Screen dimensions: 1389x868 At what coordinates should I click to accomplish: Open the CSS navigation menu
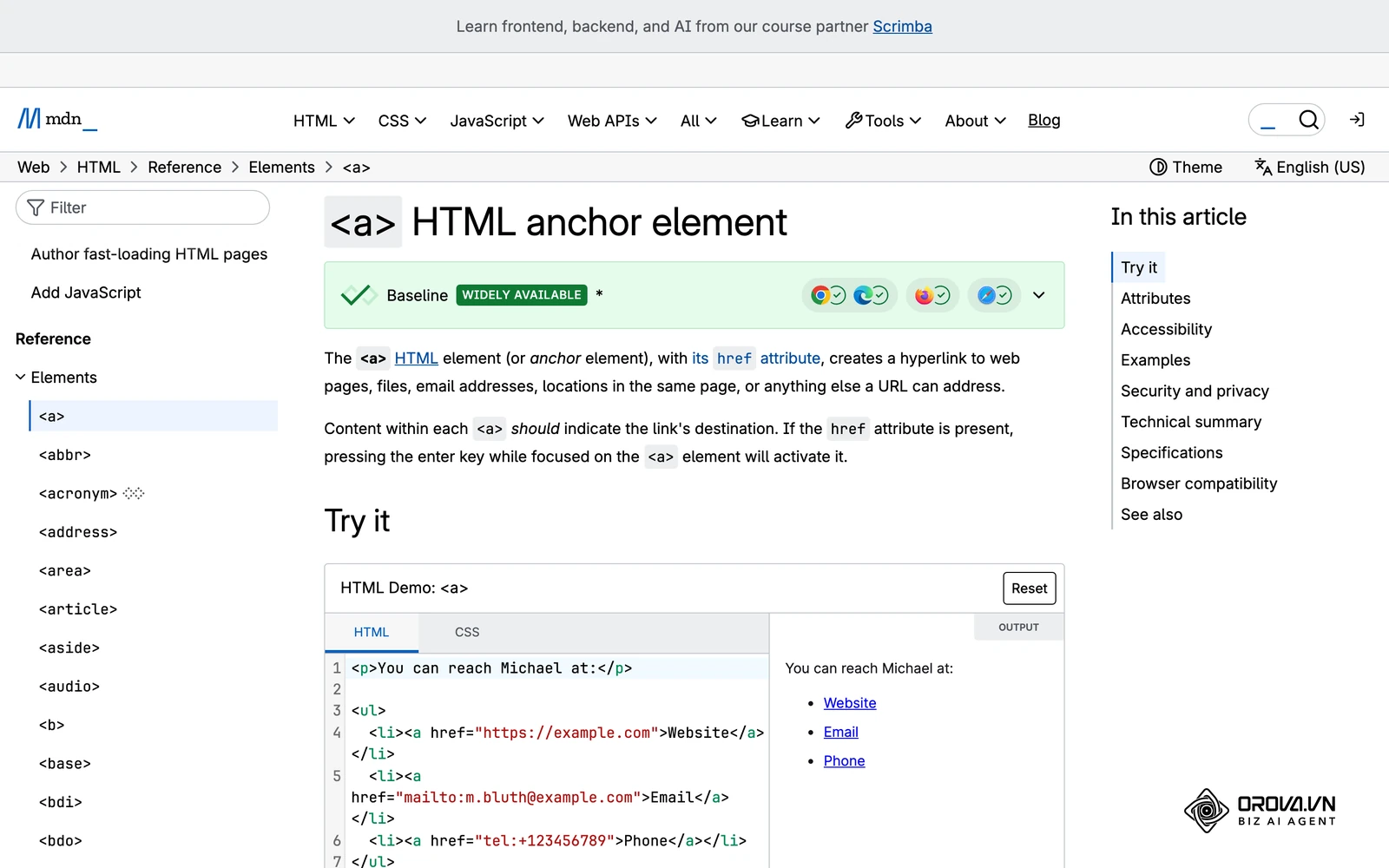(402, 121)
